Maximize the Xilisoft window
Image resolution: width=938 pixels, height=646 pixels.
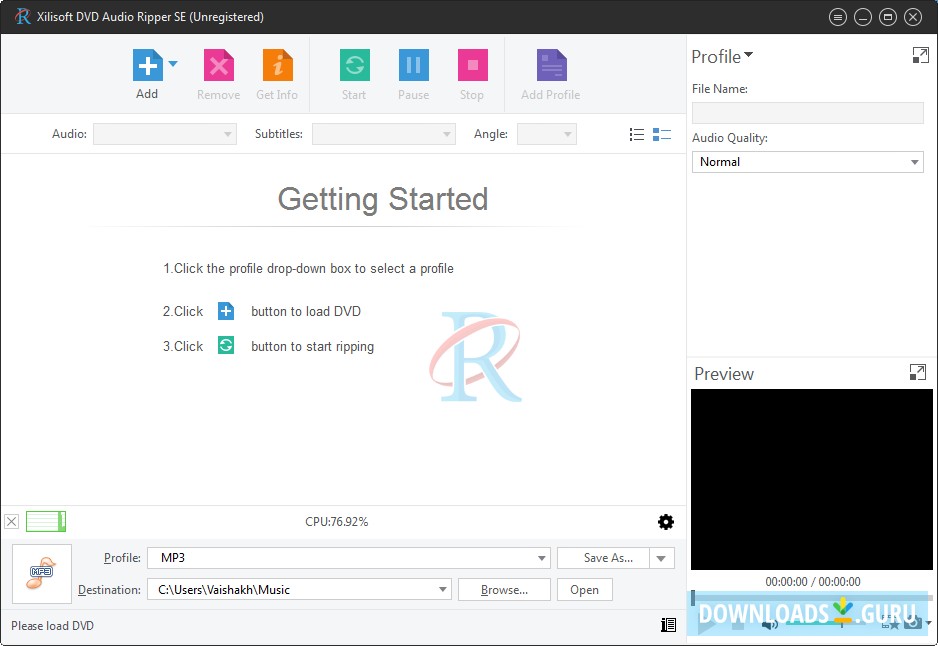888,17
